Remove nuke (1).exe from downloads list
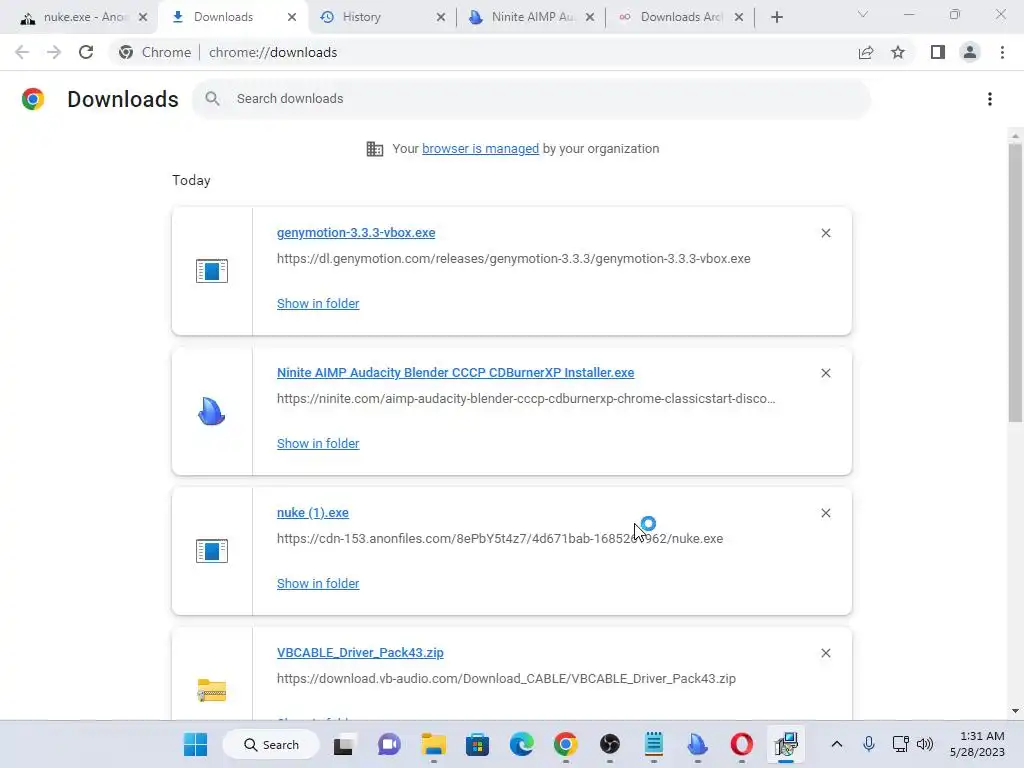The image size is (1024, 768). (x=825, y=513)
